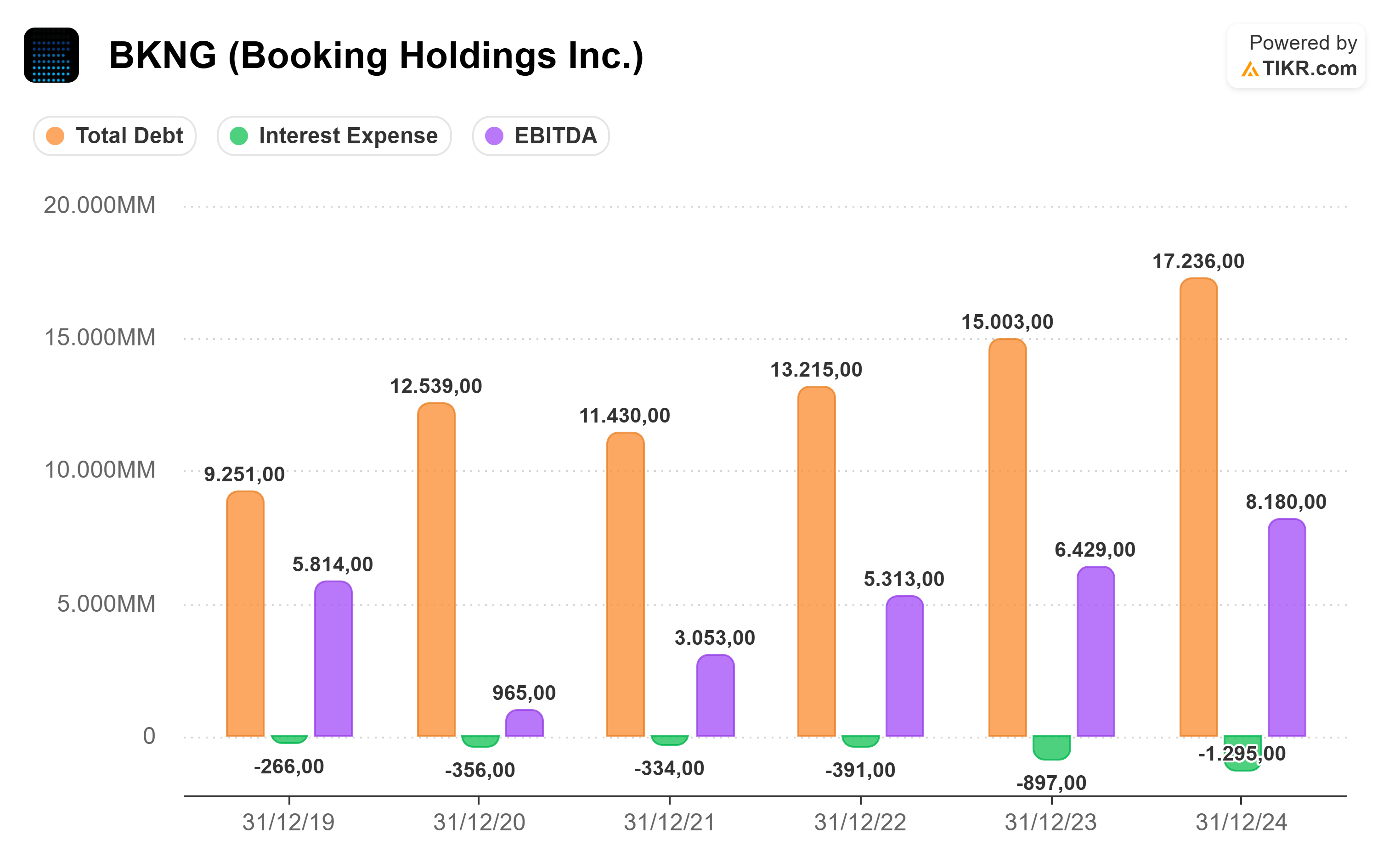
Task: Click the BKNG (Booking Holdings Inc.) title
Action: pos(376,56)
